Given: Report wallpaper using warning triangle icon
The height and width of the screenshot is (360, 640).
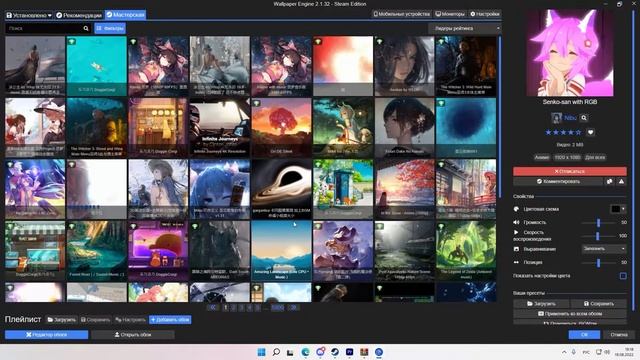Looking at the screenshot, I should point(621,181).
